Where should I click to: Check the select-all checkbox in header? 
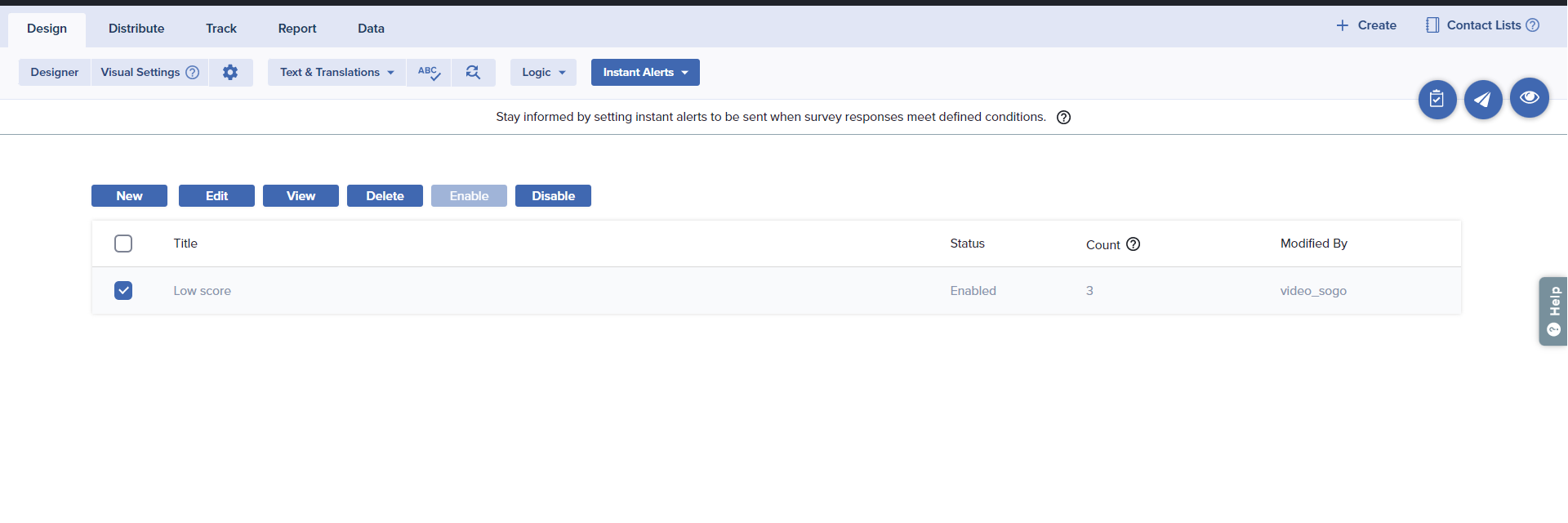tap(123, 244)
